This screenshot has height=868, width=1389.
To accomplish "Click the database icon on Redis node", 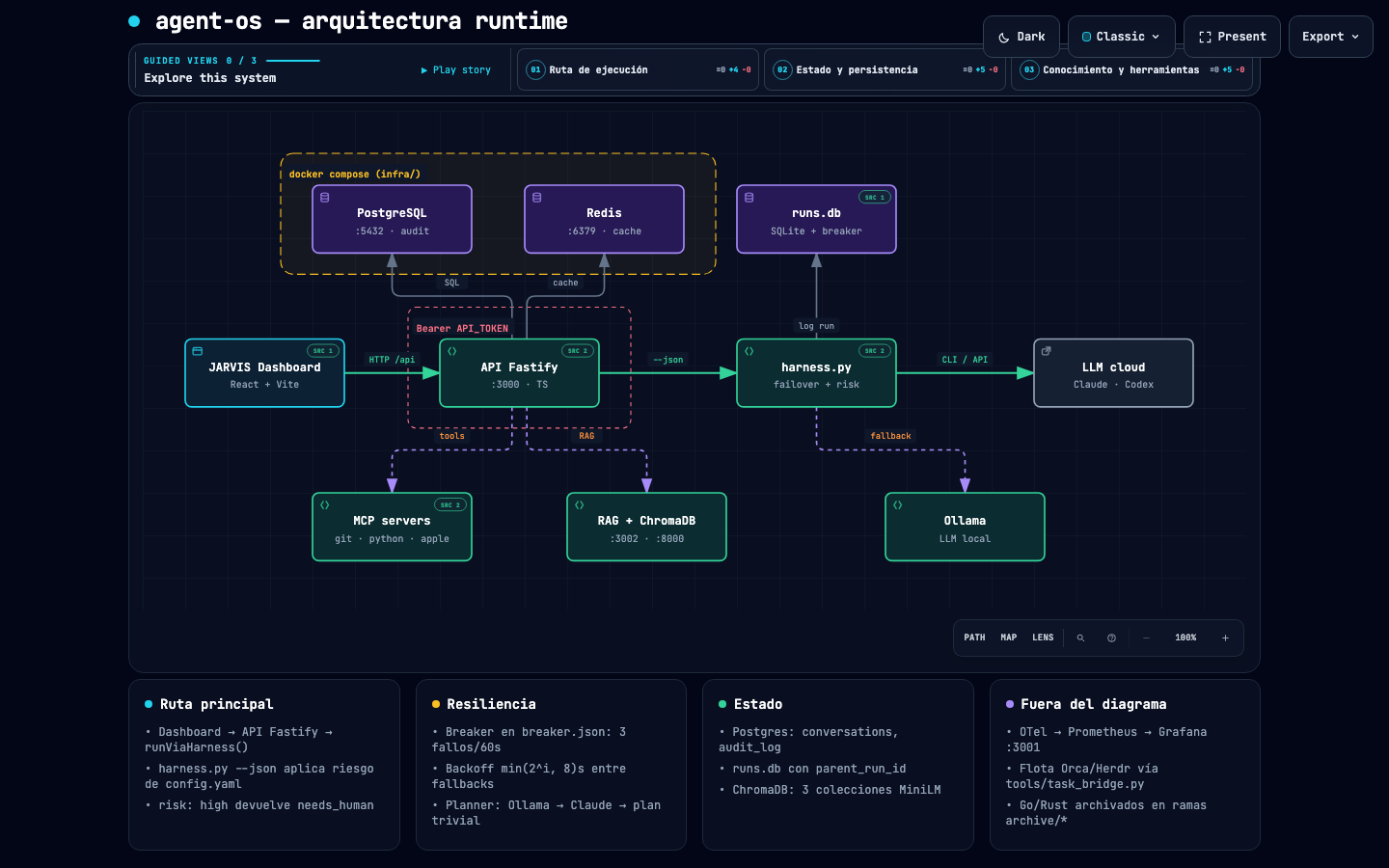I will (x=537, y=198).
